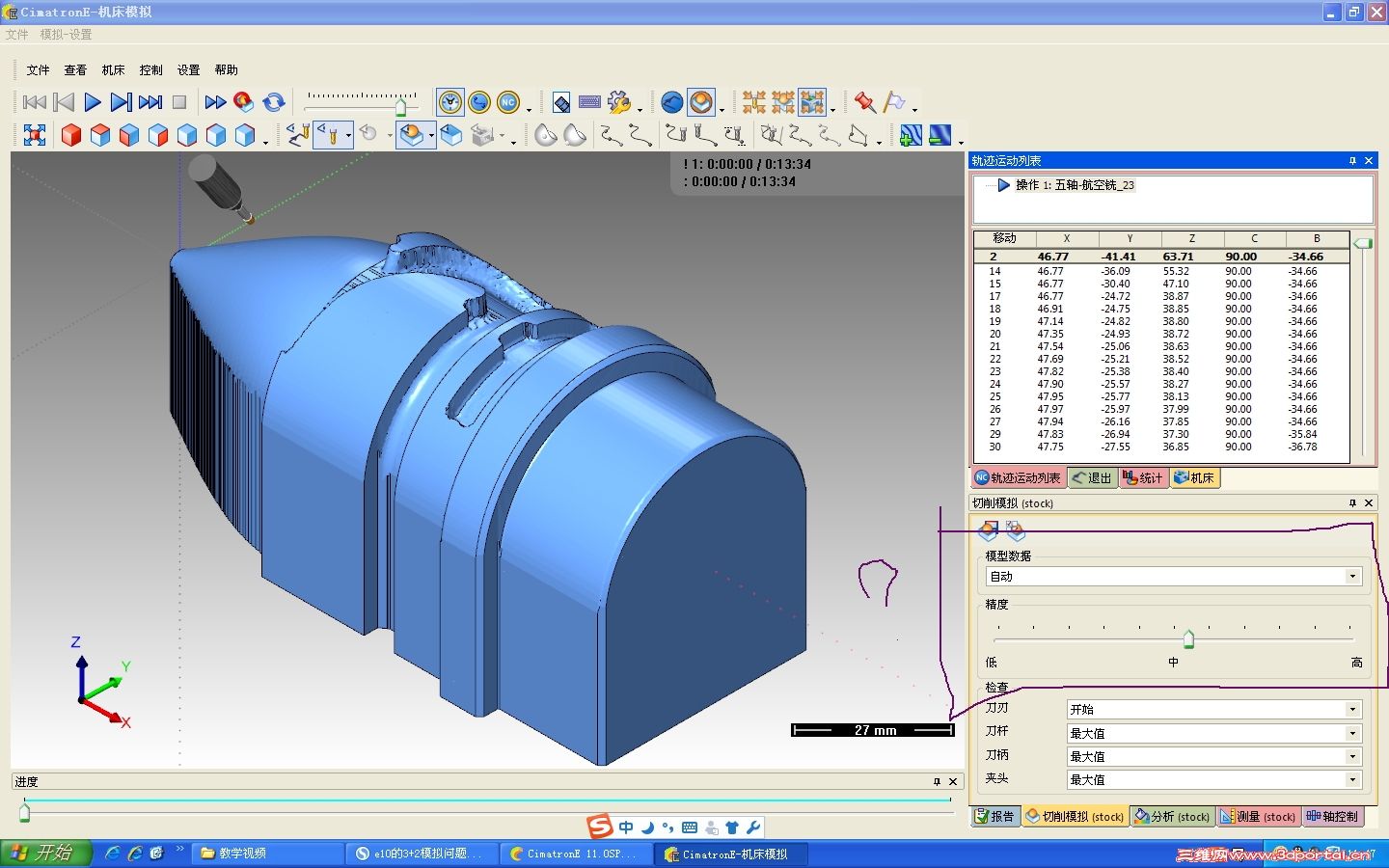Expand operation 1 五轴-航空铣_23 node

point(1003,185)
